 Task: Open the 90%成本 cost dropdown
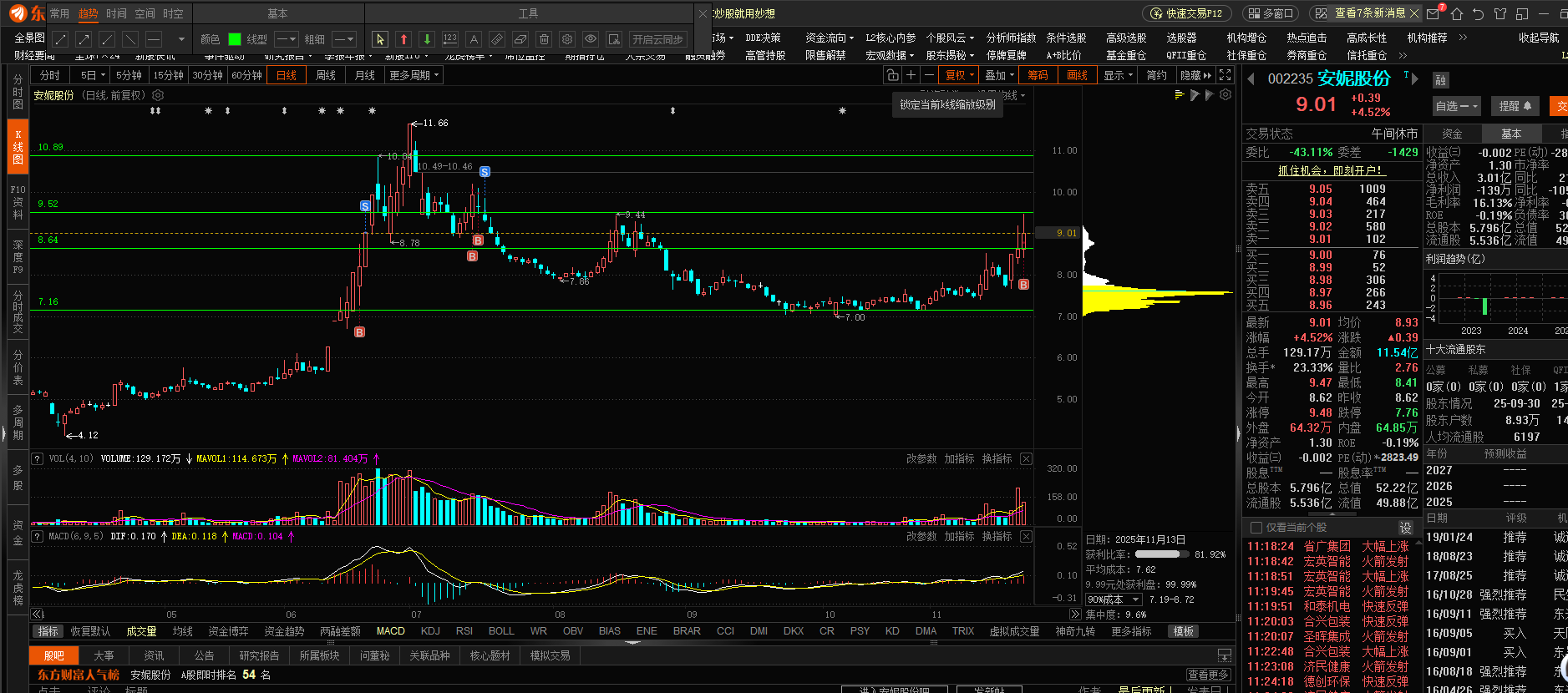pyautogui.click(x=1113, y=600)
